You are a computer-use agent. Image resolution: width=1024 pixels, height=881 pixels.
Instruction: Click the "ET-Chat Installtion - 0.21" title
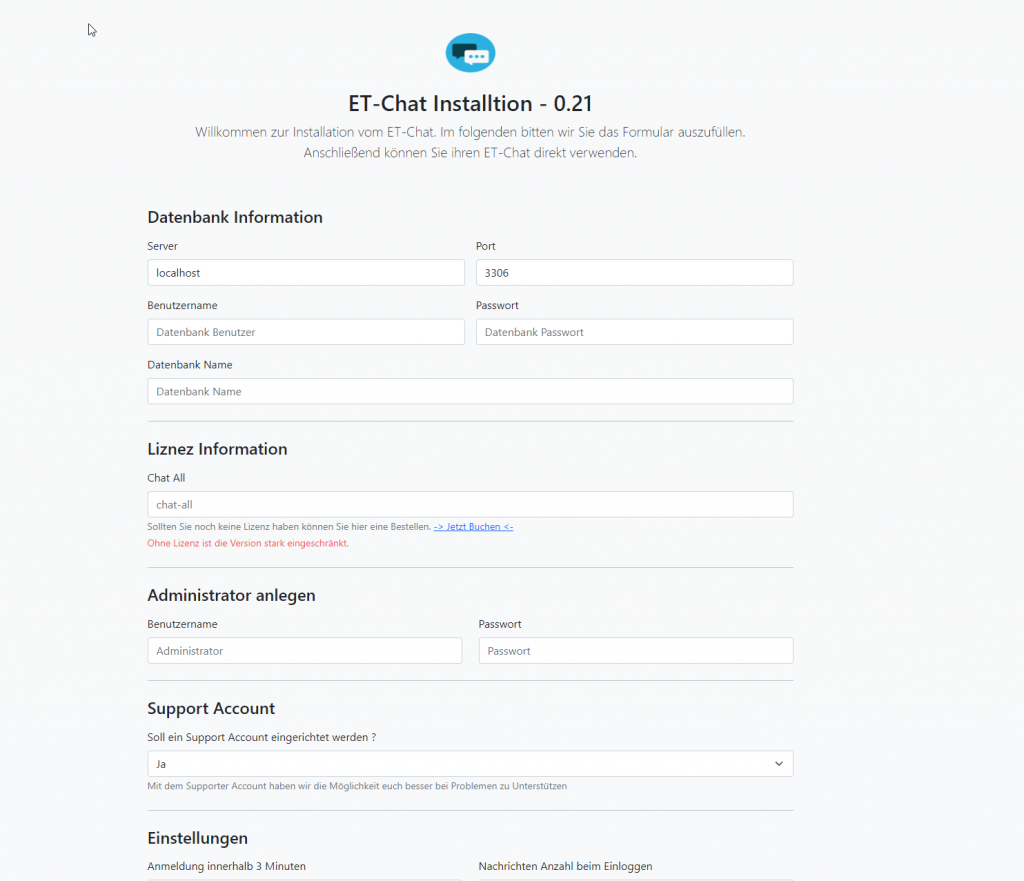tap(470, 104)
